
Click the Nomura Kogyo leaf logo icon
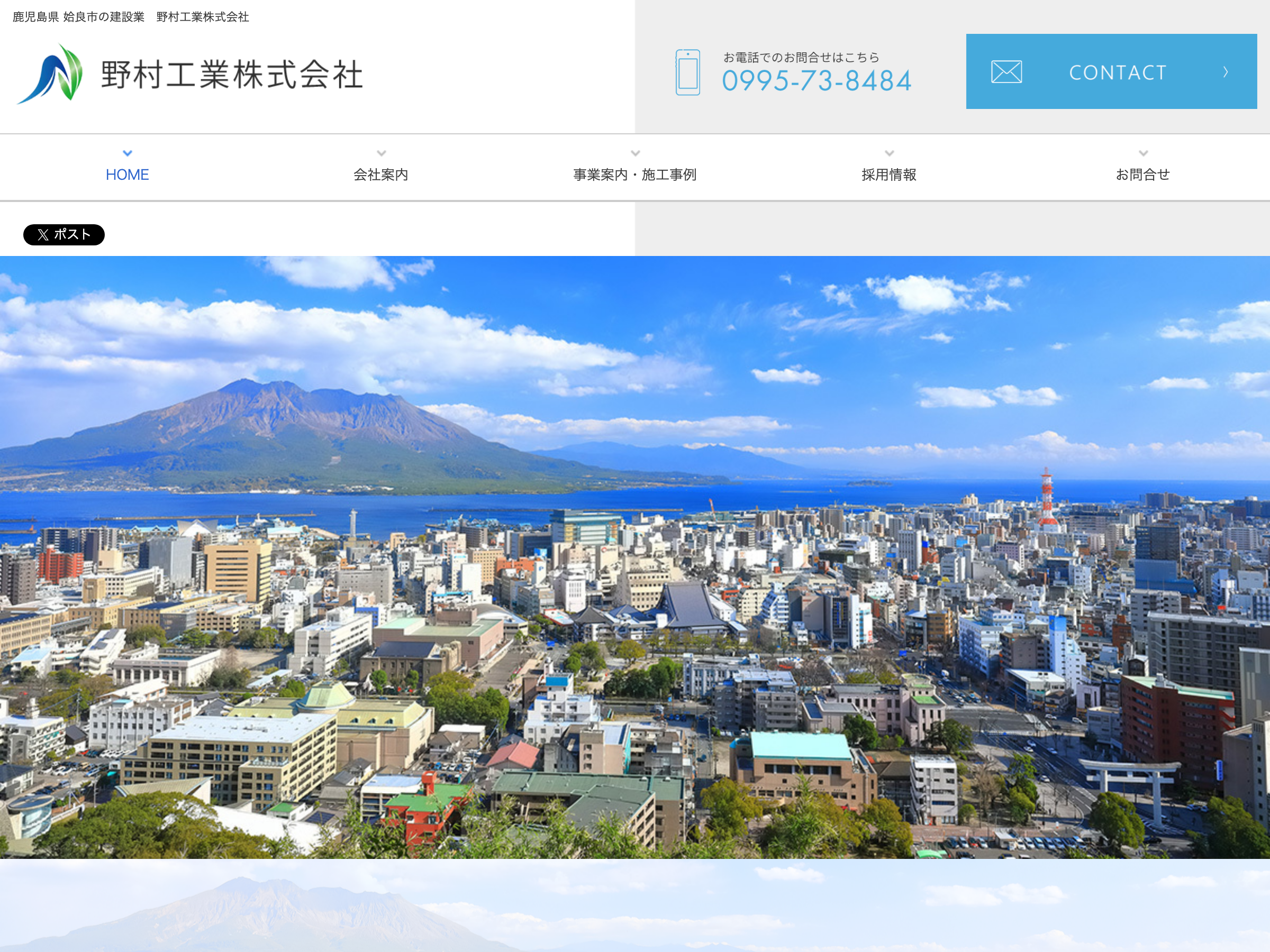pos(50,74)
